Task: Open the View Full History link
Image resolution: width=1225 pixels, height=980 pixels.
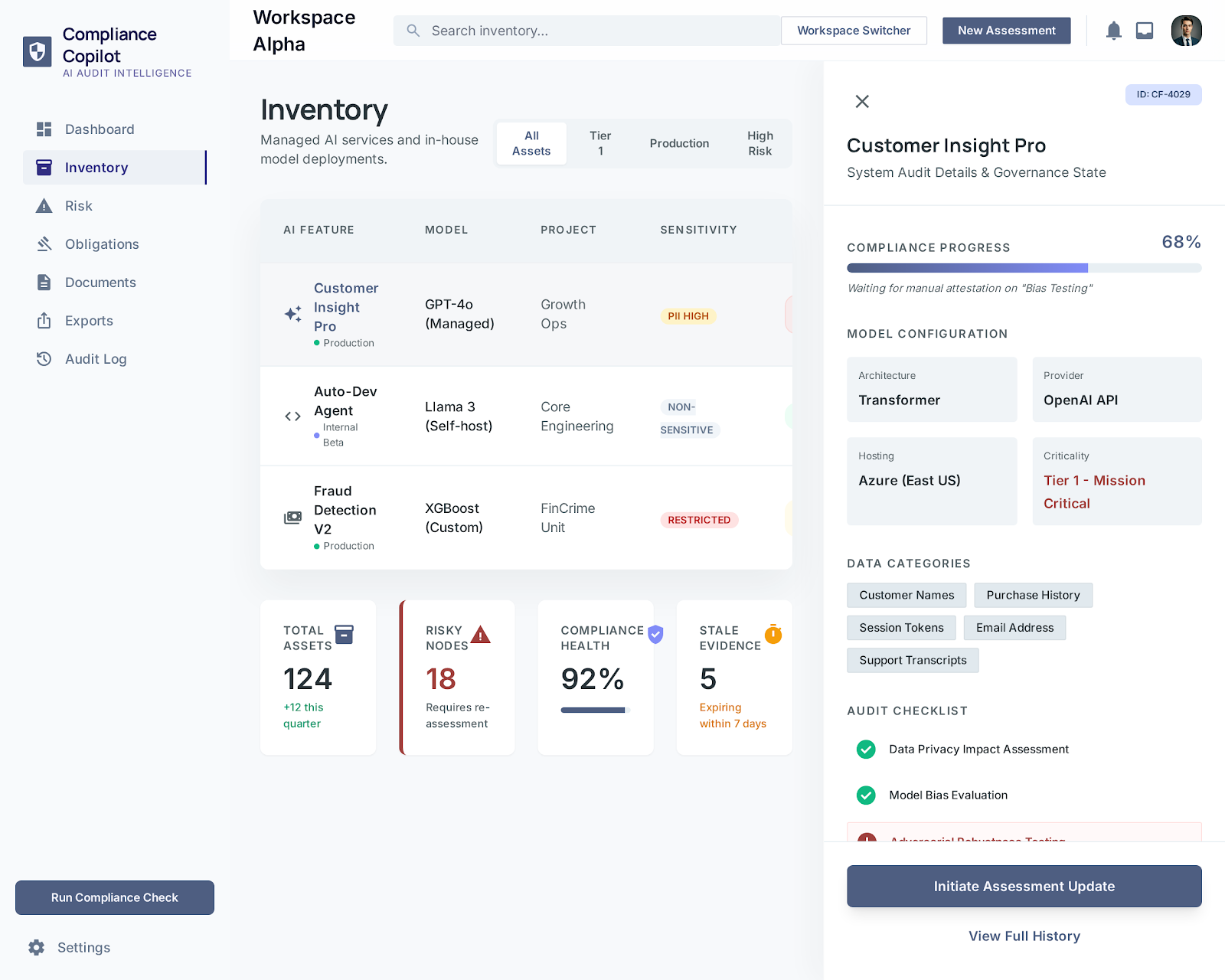Action: point(1024,936)
